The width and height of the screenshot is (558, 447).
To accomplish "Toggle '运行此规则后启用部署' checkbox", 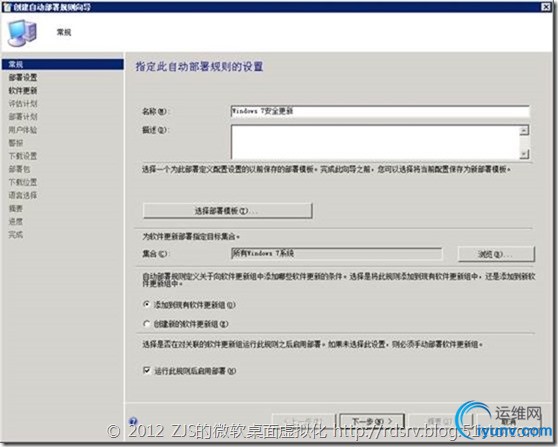I will point(146,371).
